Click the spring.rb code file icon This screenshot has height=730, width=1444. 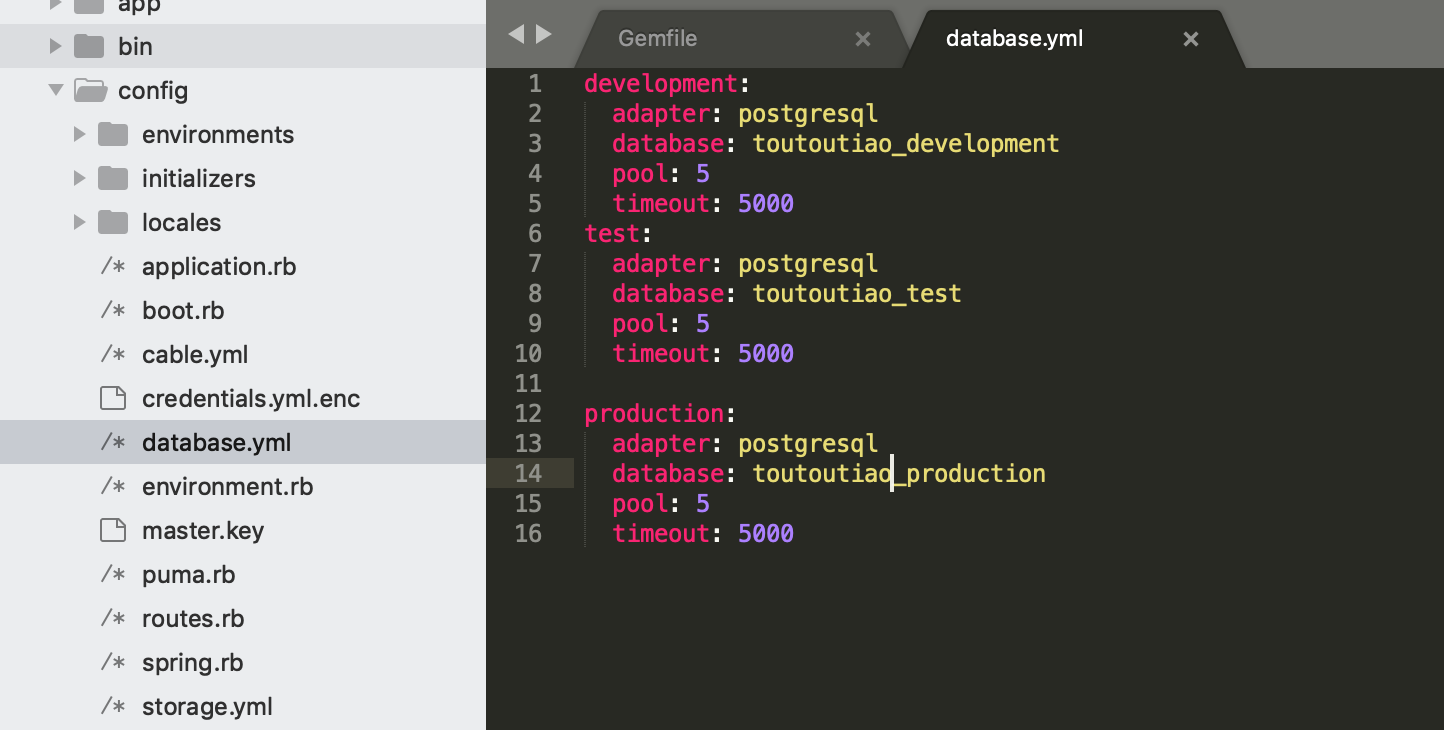pos(113,663)
